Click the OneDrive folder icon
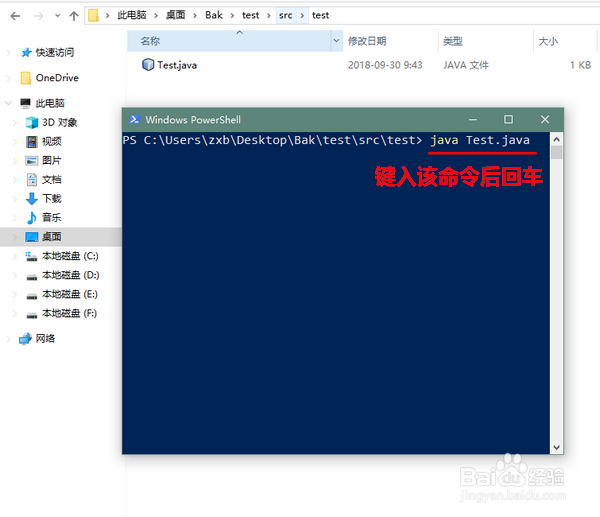This screenshot has width=600, height=517. [26, 78]
